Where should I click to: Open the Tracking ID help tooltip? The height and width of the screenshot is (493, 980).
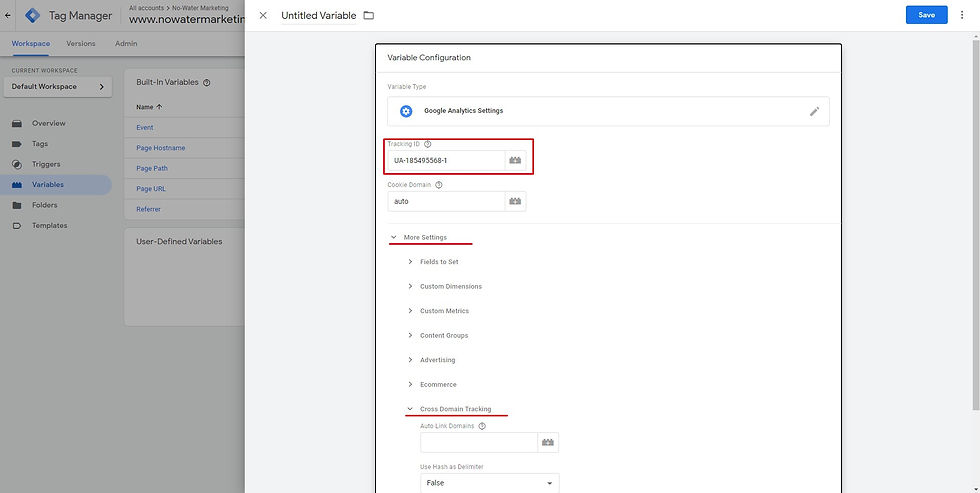(428, 144)
